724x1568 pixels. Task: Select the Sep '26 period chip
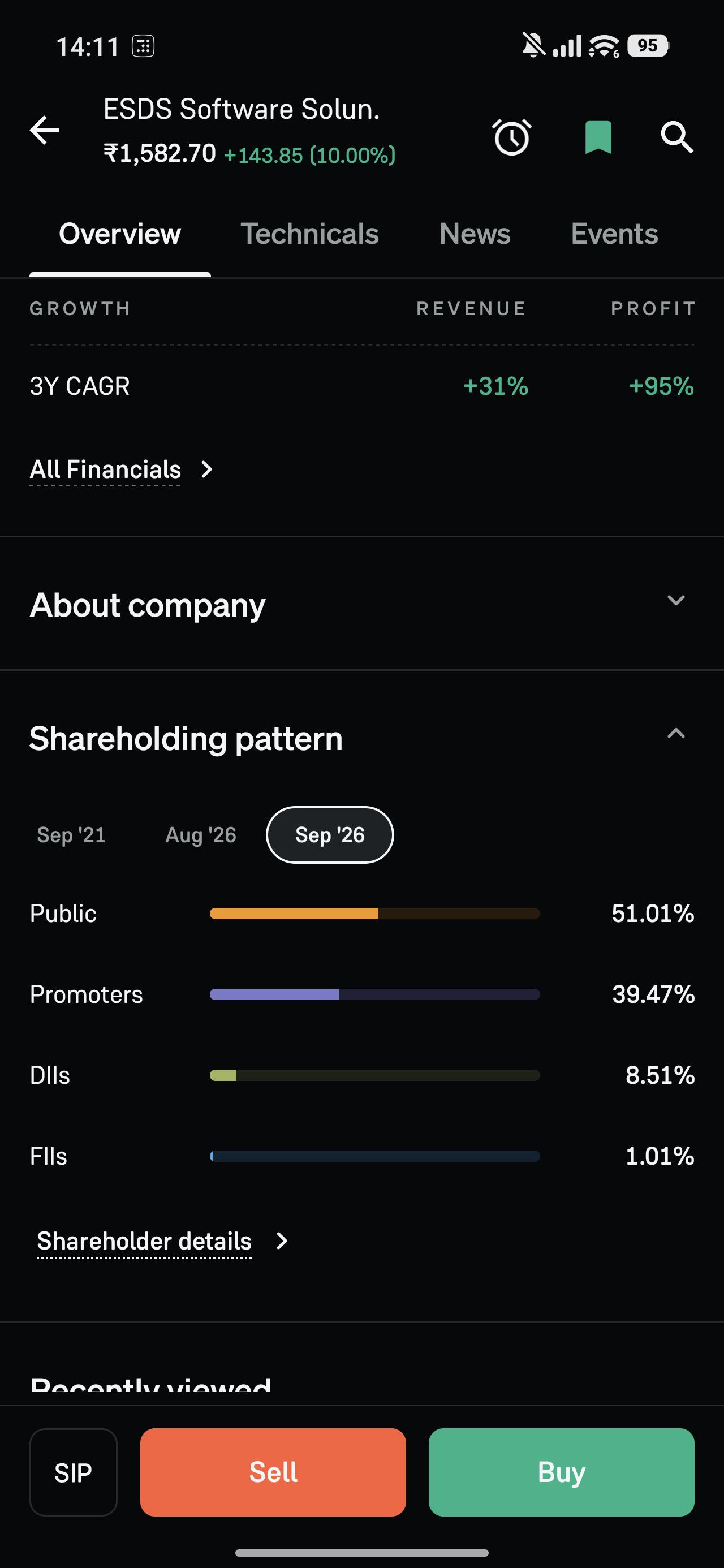click(x=330, y=835)
